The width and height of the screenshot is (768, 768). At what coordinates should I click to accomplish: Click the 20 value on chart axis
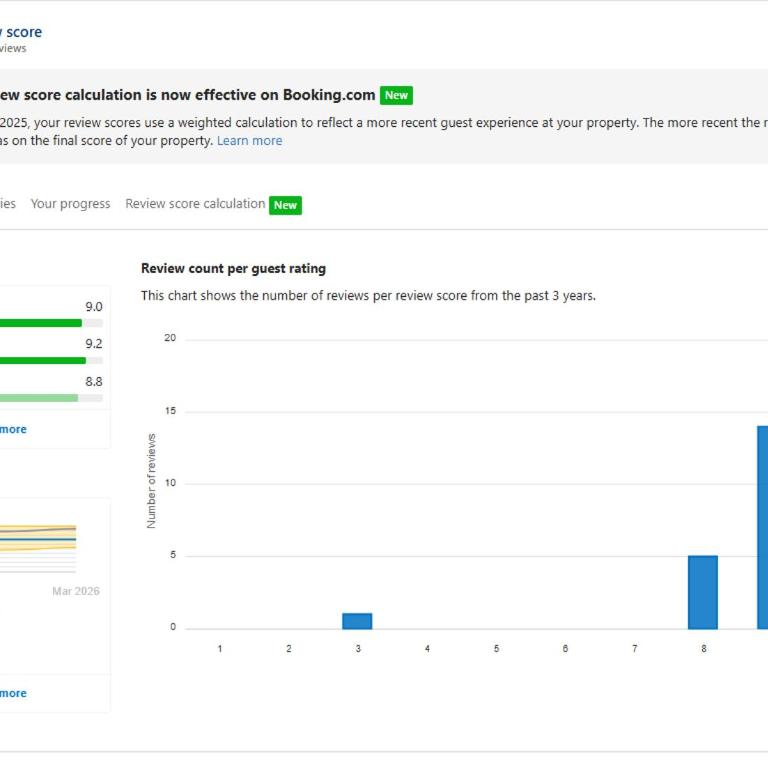point(170,338)
